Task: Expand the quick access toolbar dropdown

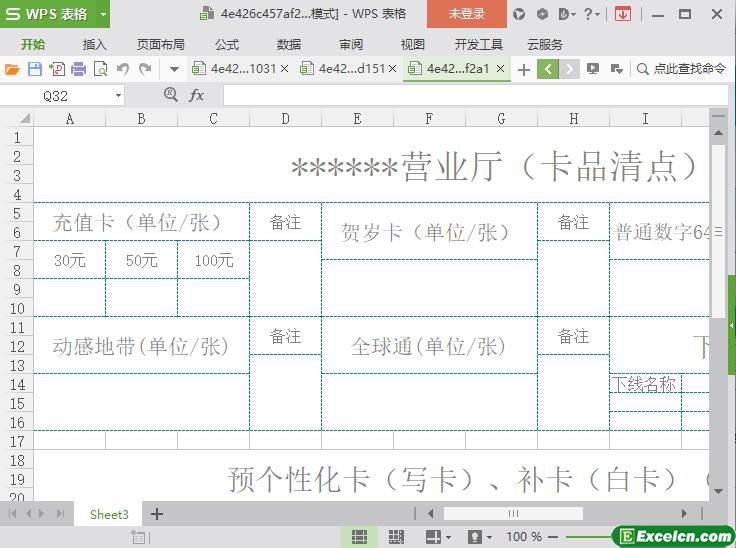Action: point(174,69)
